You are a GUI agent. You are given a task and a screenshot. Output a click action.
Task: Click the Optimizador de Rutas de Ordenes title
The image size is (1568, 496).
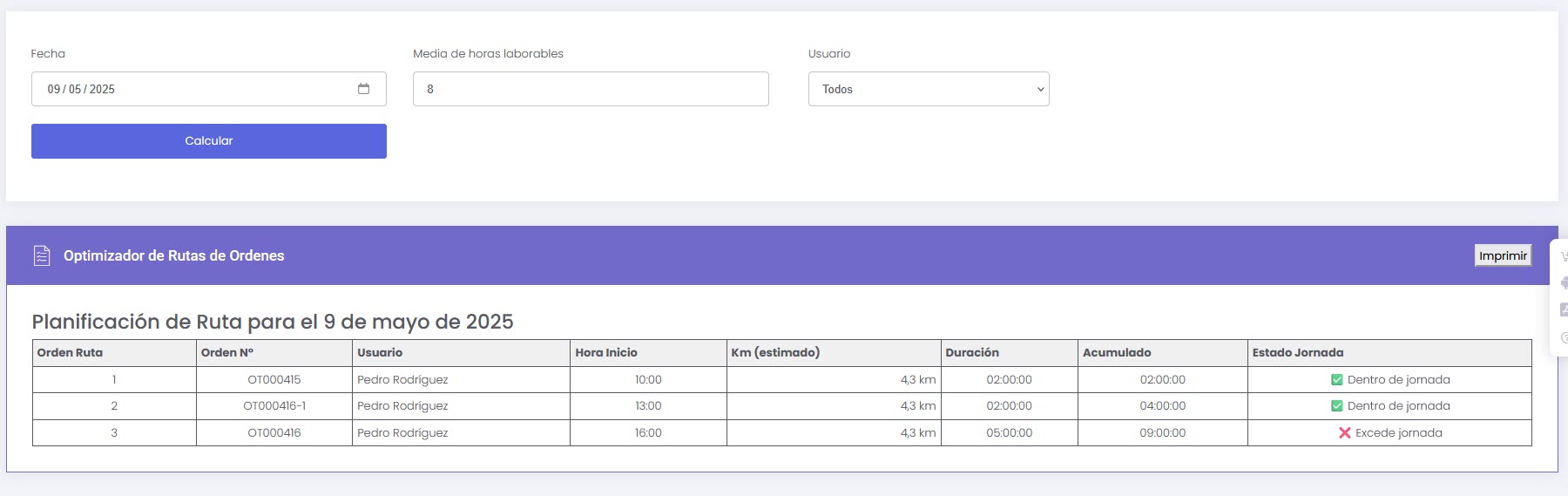pos(174,255)
